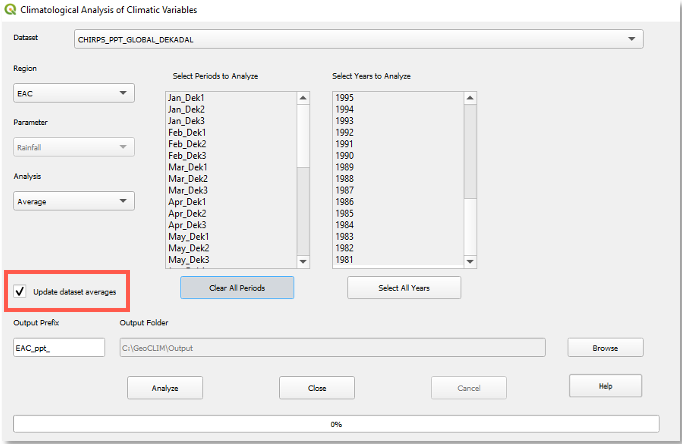Viewport: 682px width, 444px height.
Task: Browse for an output folder
Action: pos(604,348)
